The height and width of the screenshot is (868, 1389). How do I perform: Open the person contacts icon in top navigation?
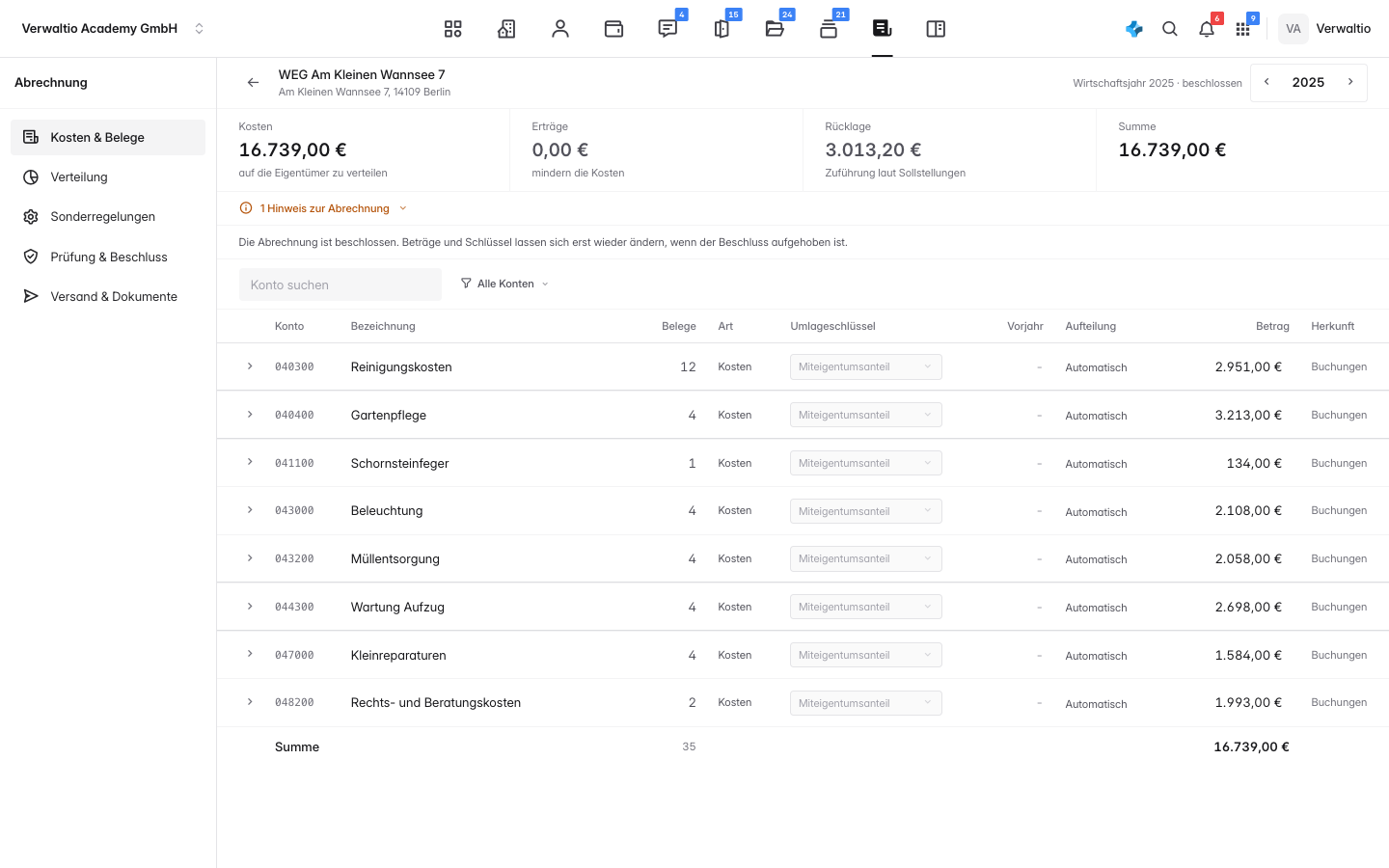click(560, 29)
